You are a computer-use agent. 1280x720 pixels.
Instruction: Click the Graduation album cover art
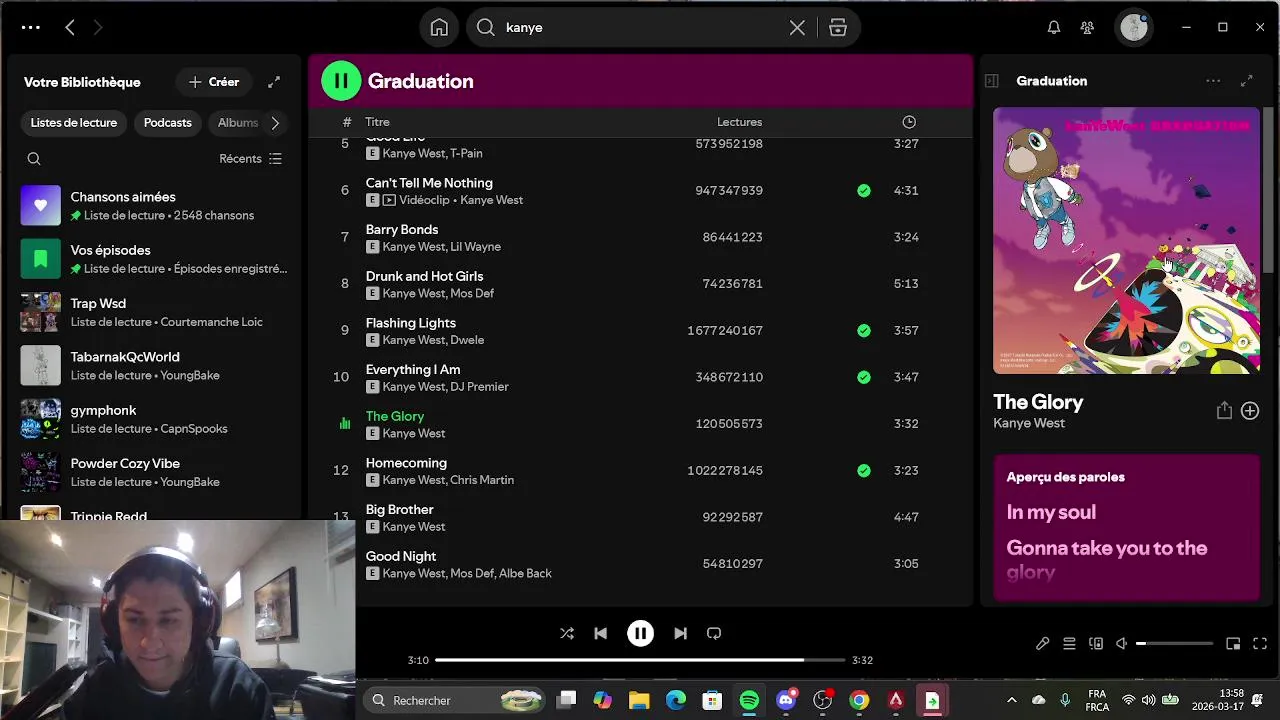[1126, 241]
